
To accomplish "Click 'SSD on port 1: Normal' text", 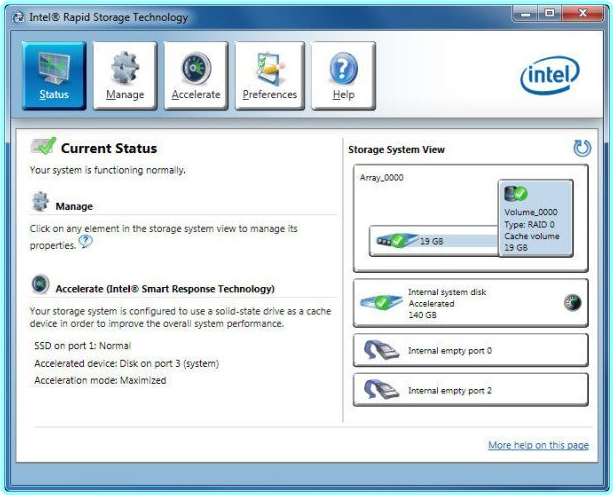I will 82,346.
